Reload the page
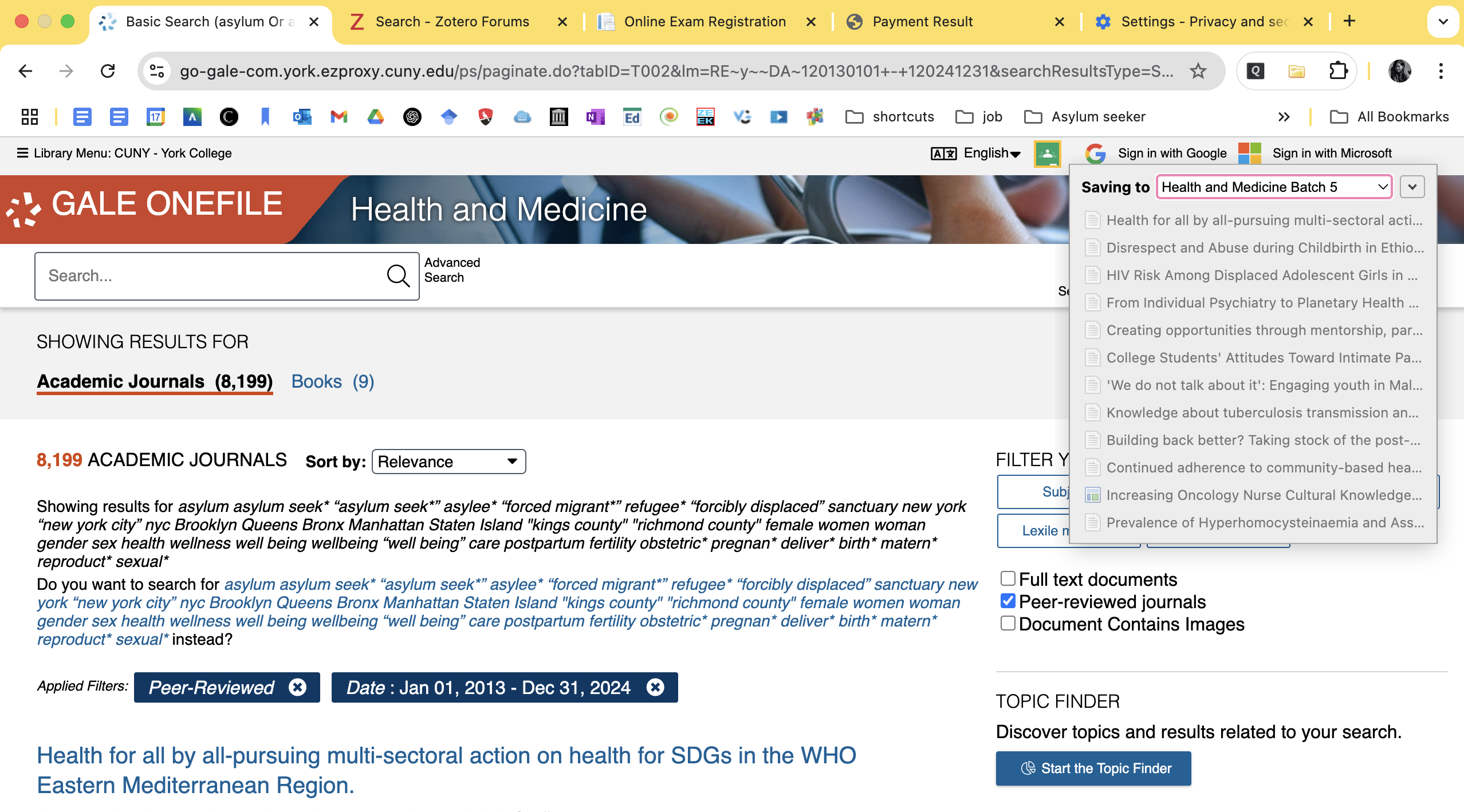This screenshot has height=812, width=1464. [x=108, y=71]
